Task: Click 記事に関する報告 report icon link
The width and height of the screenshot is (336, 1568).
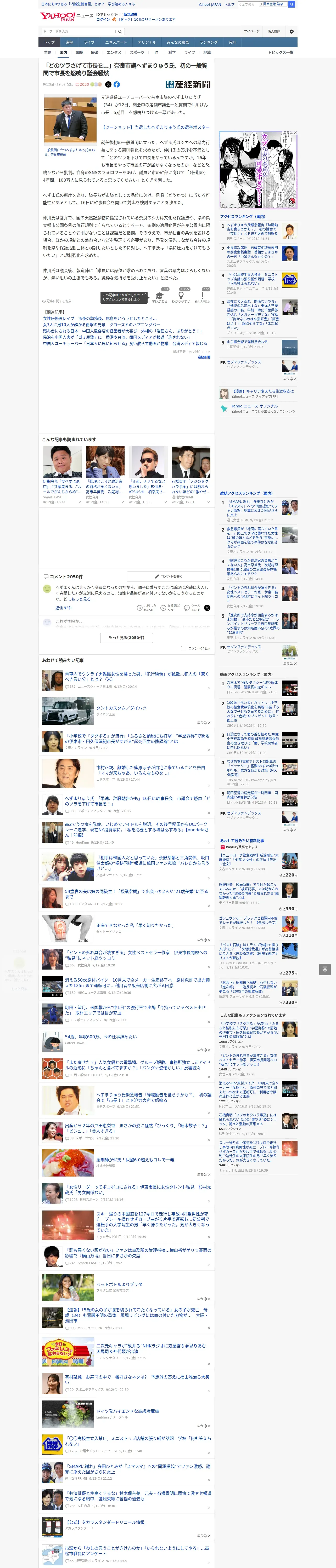Action: click(x=57, y=301)
